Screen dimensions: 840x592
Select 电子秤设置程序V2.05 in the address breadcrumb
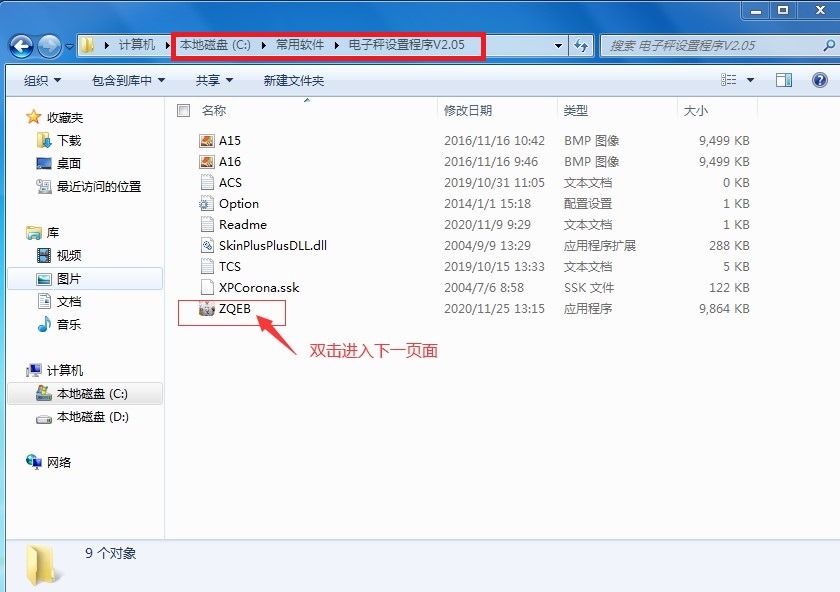(407, 45)
